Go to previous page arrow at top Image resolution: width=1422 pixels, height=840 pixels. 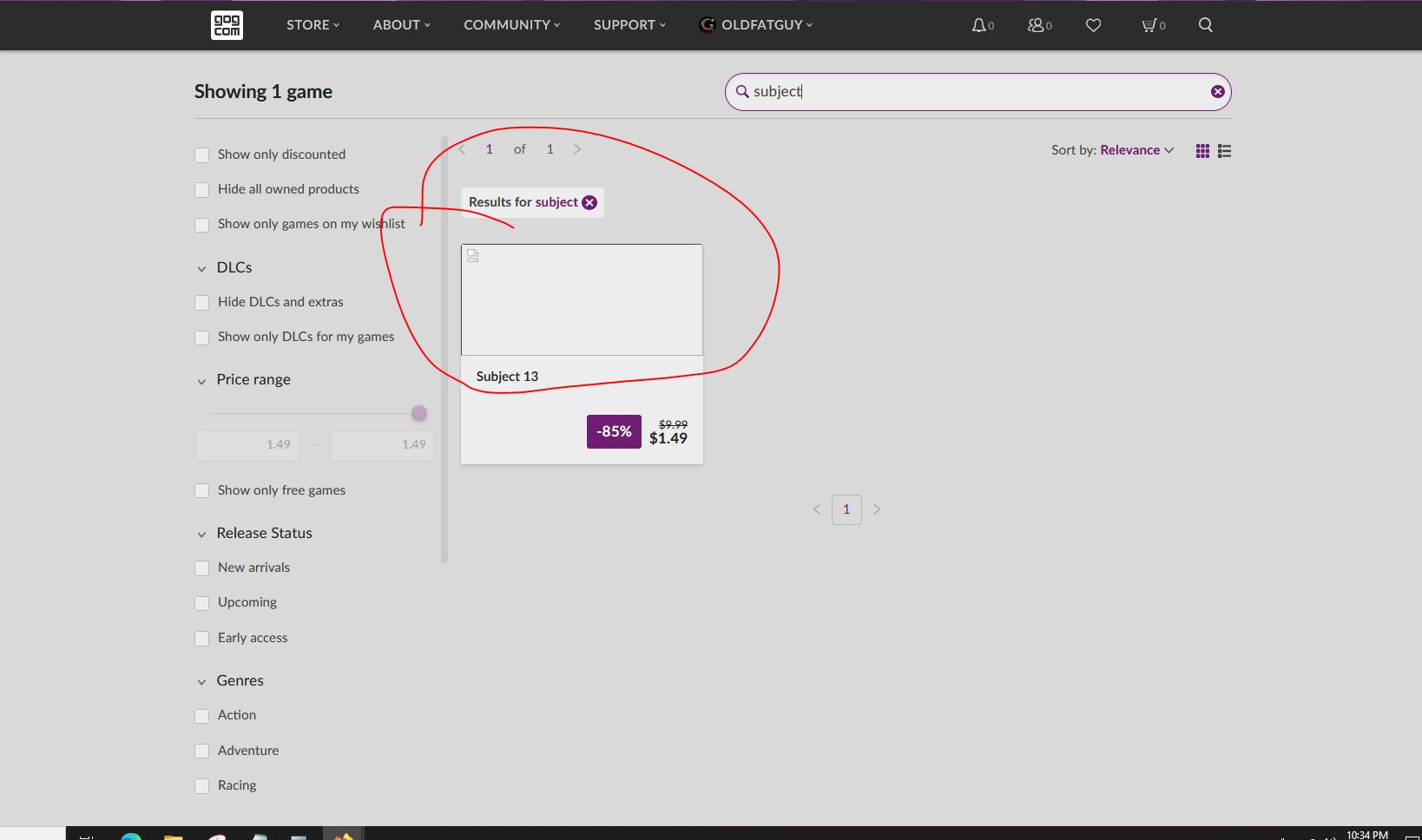coord(462,149)
